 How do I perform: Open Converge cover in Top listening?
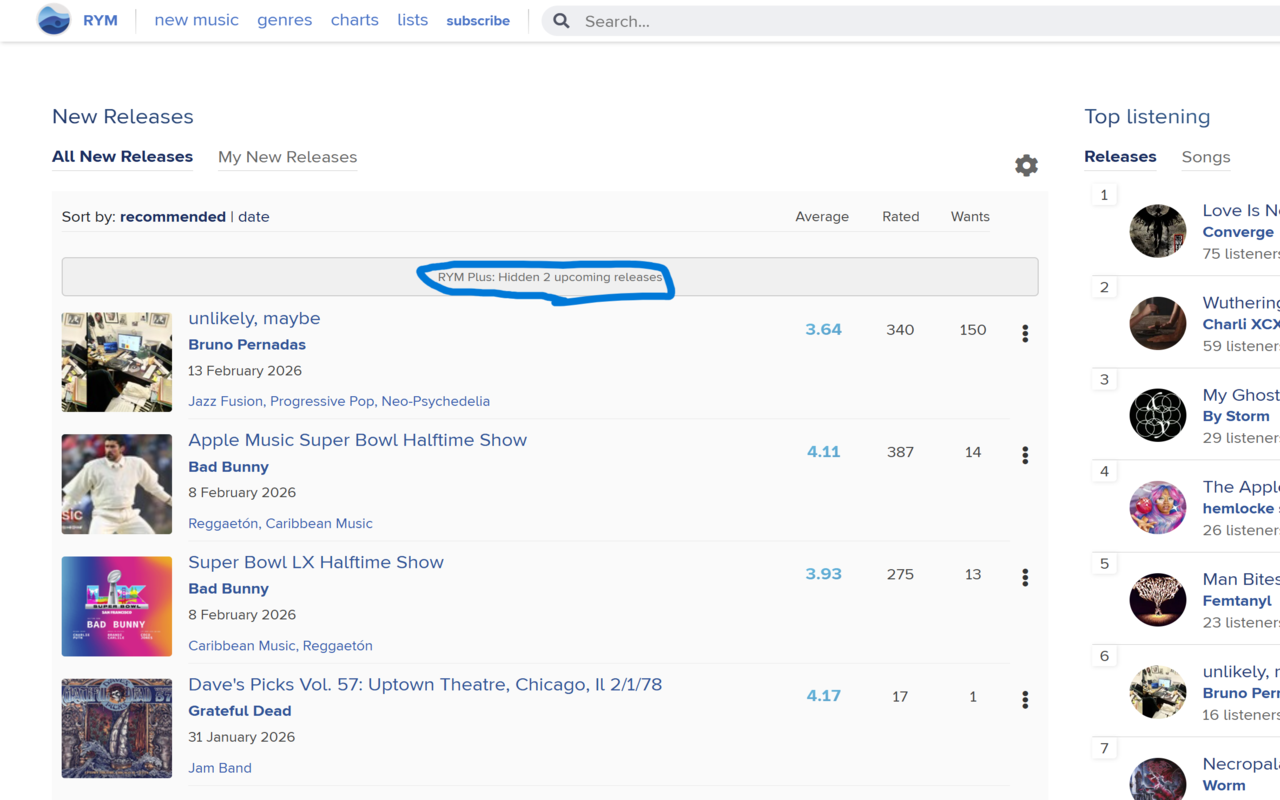click(x=1158, y=231)
